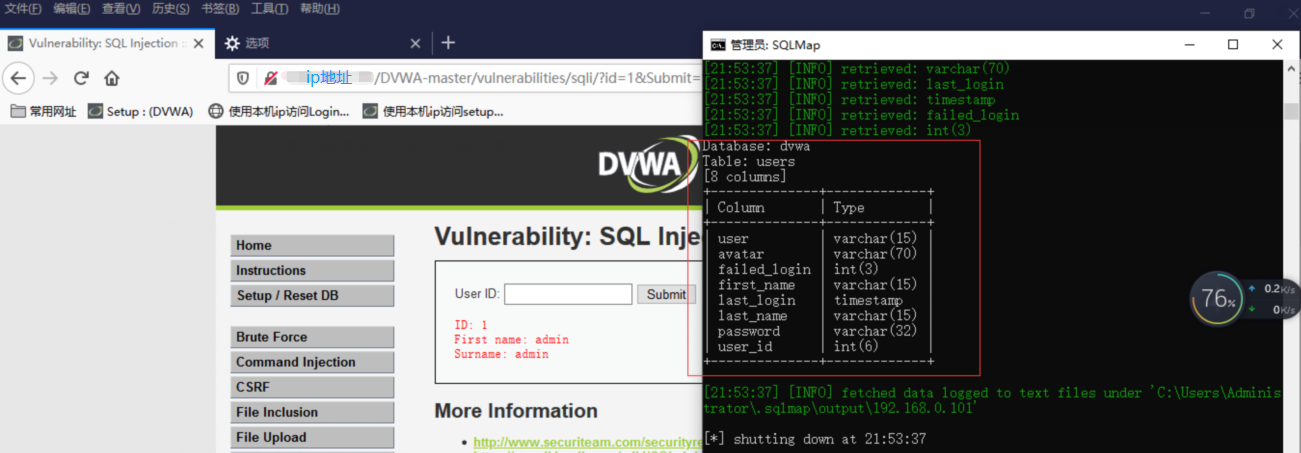
Task: Click the DVWA logo
Action: 647,163
